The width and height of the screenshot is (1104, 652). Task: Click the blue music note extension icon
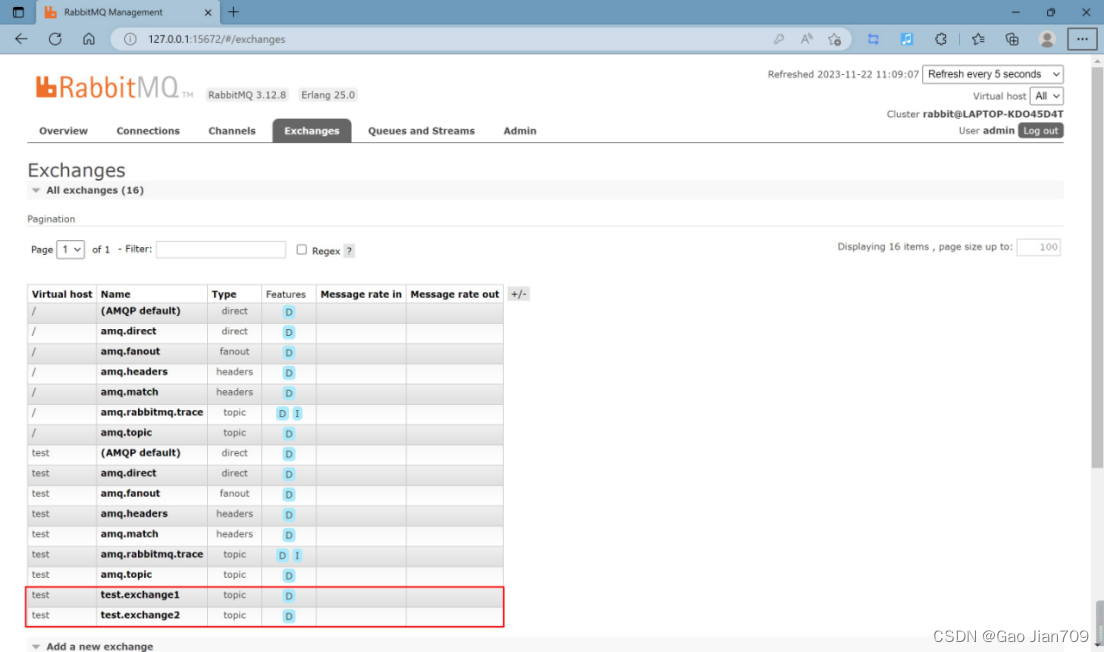[x=907, y=39]
